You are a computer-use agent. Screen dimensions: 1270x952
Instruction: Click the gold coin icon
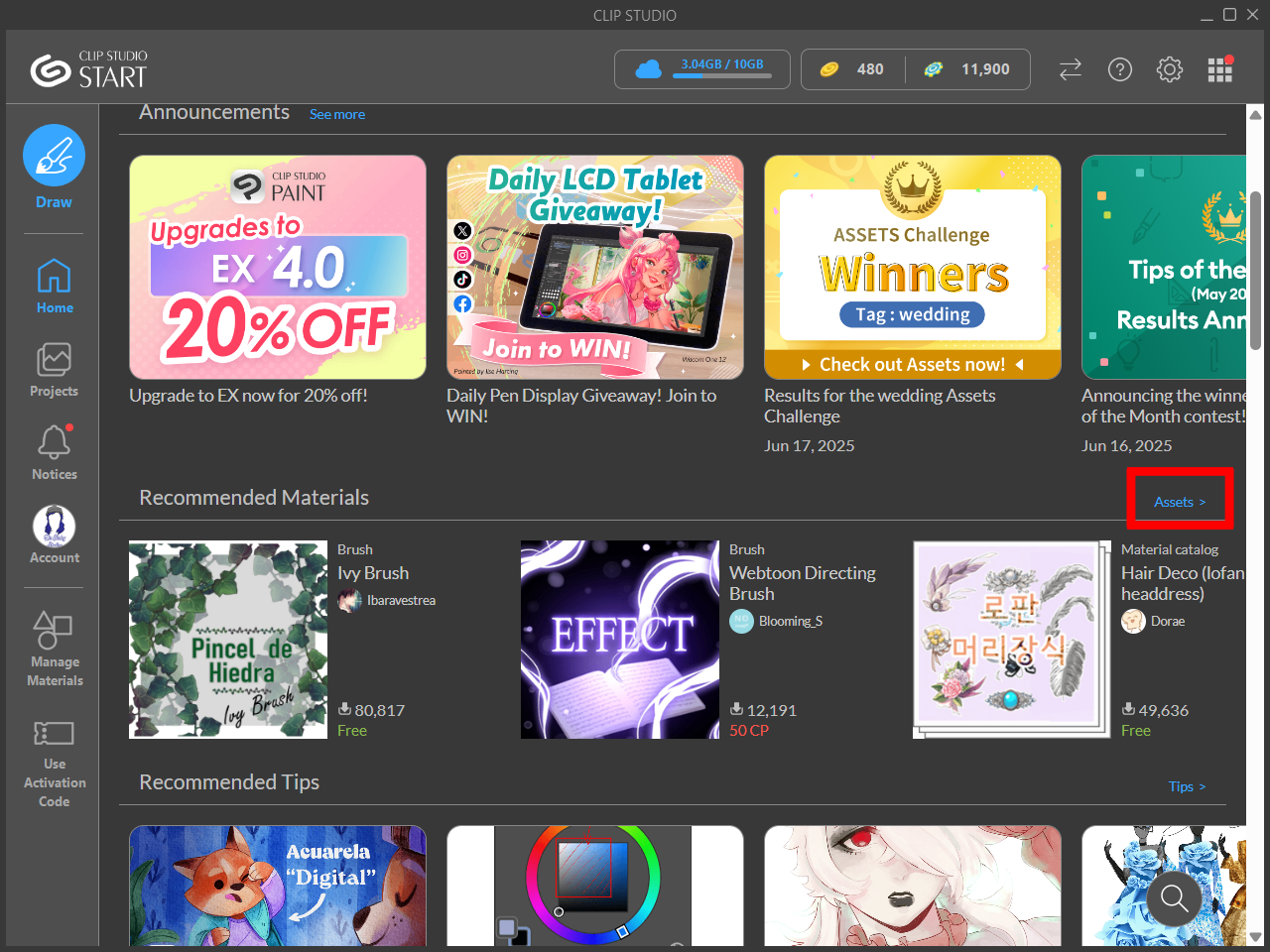(828, 69)
